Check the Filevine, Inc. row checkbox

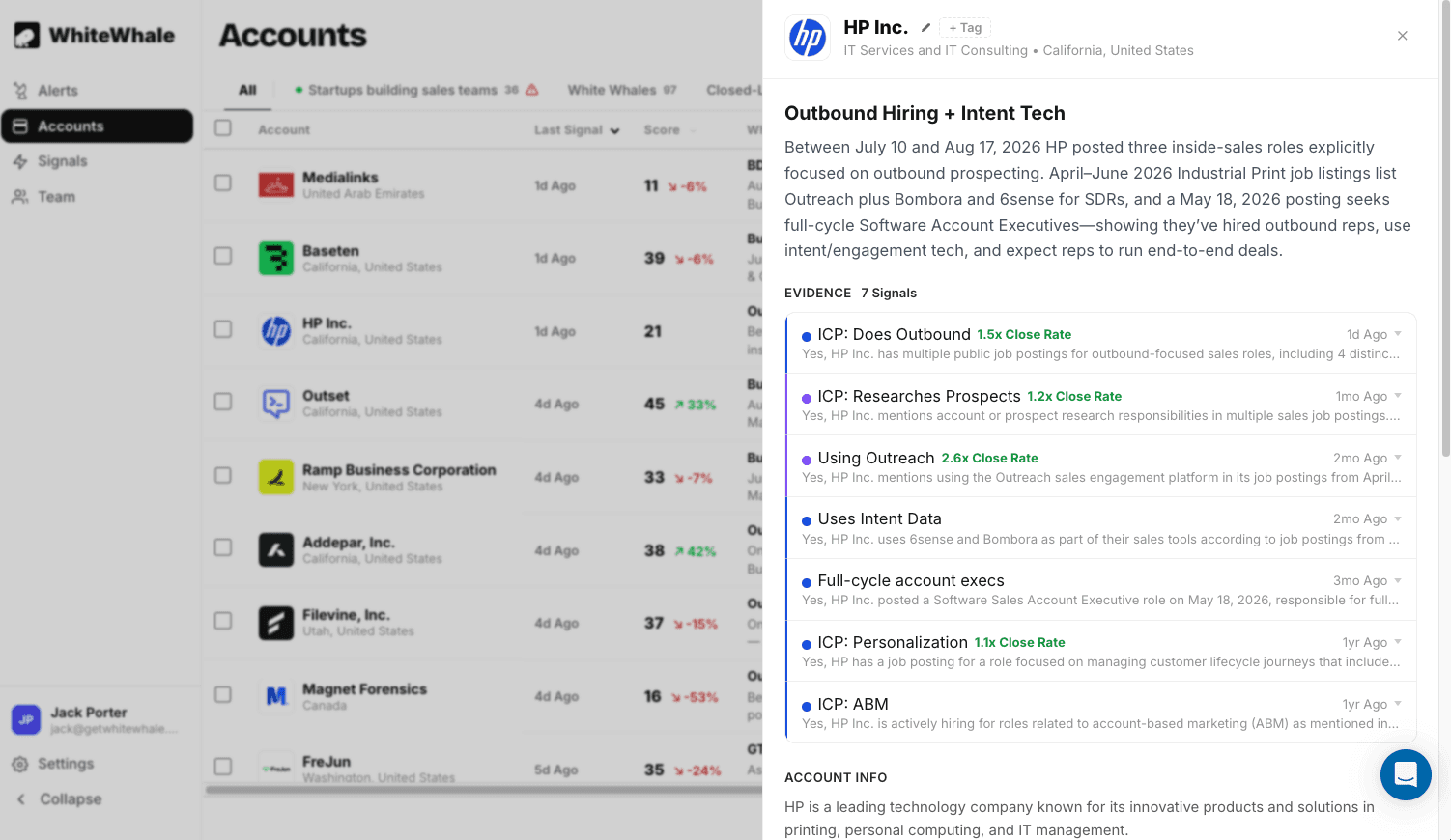pos(223,621)
